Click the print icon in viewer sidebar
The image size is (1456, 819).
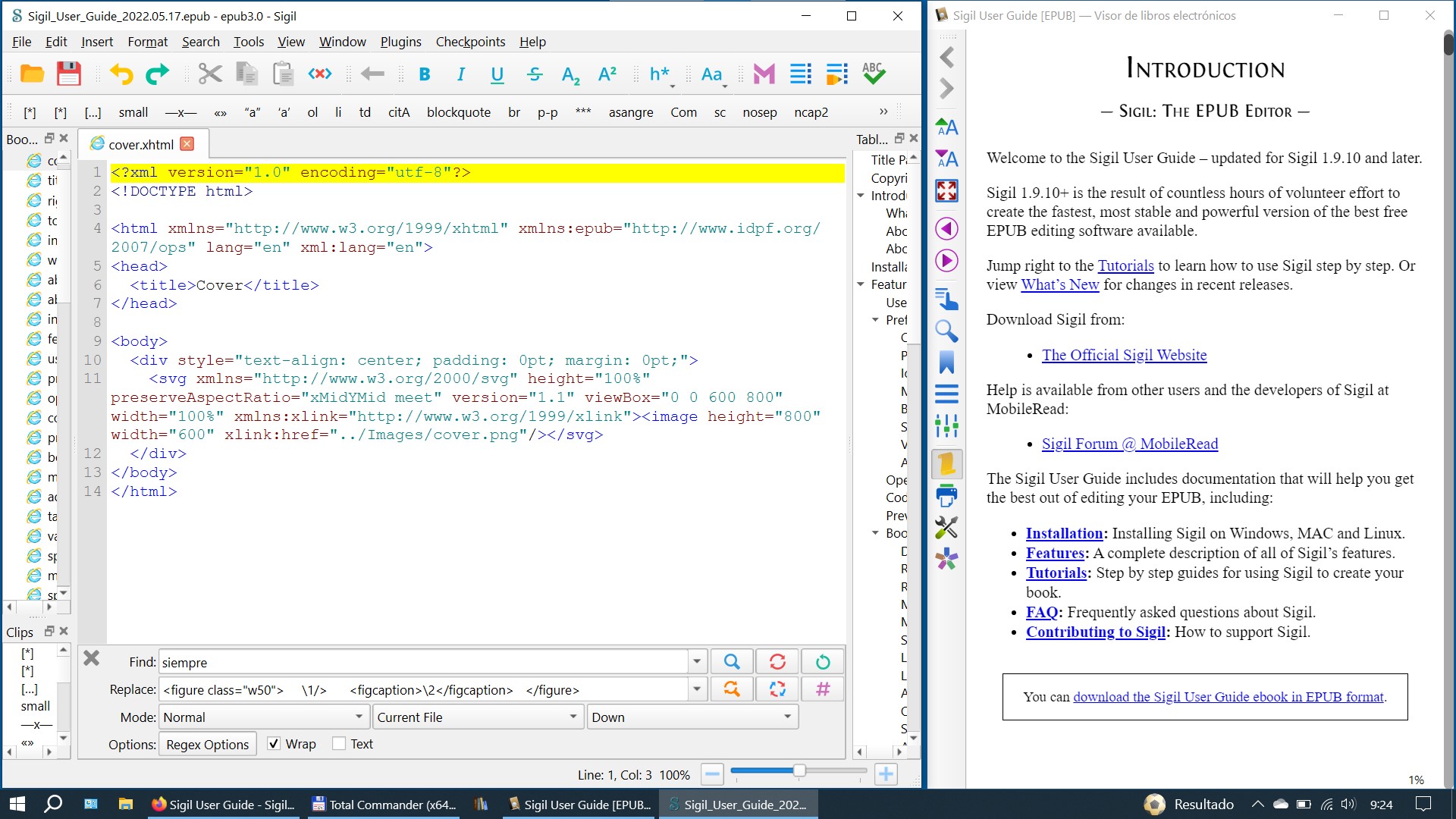point(946,496)
